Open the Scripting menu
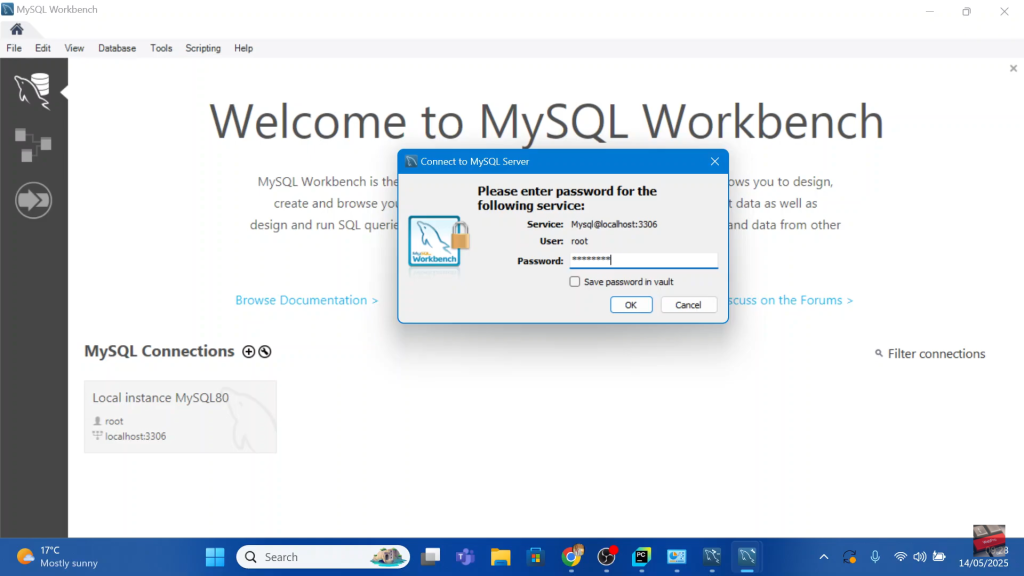Screen dimensions: 1024x576 [x=203, y=48]
